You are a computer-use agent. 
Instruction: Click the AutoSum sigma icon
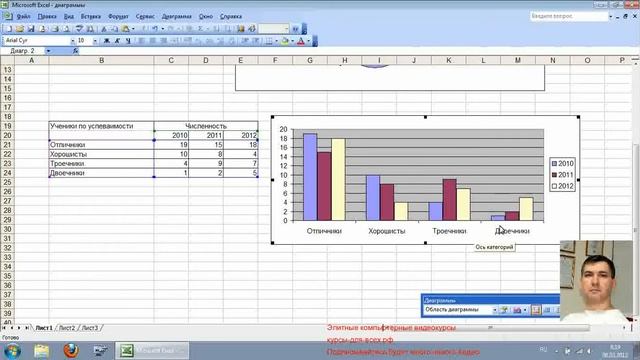point(200,29)
